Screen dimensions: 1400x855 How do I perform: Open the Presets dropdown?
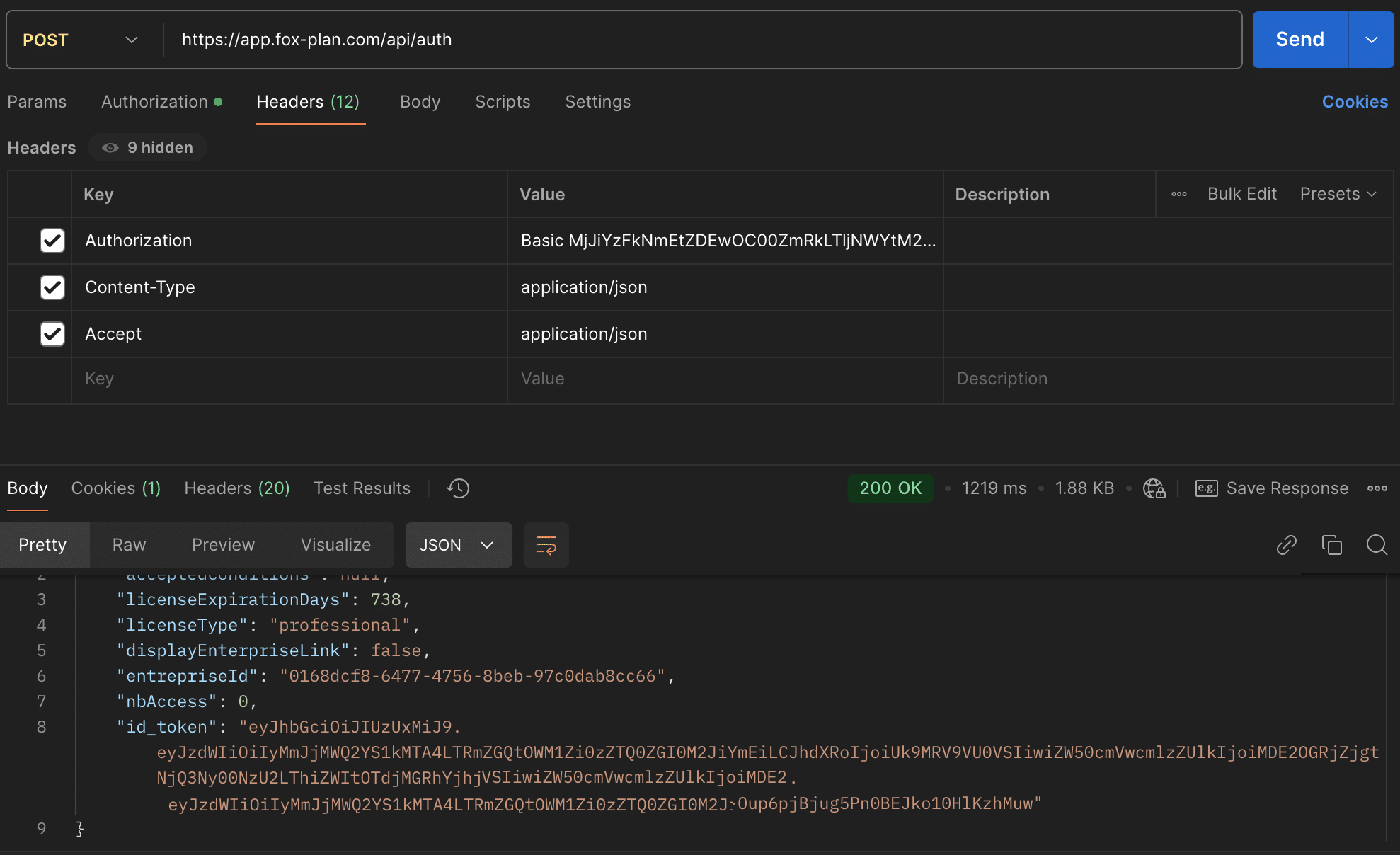pos(1338,194)
